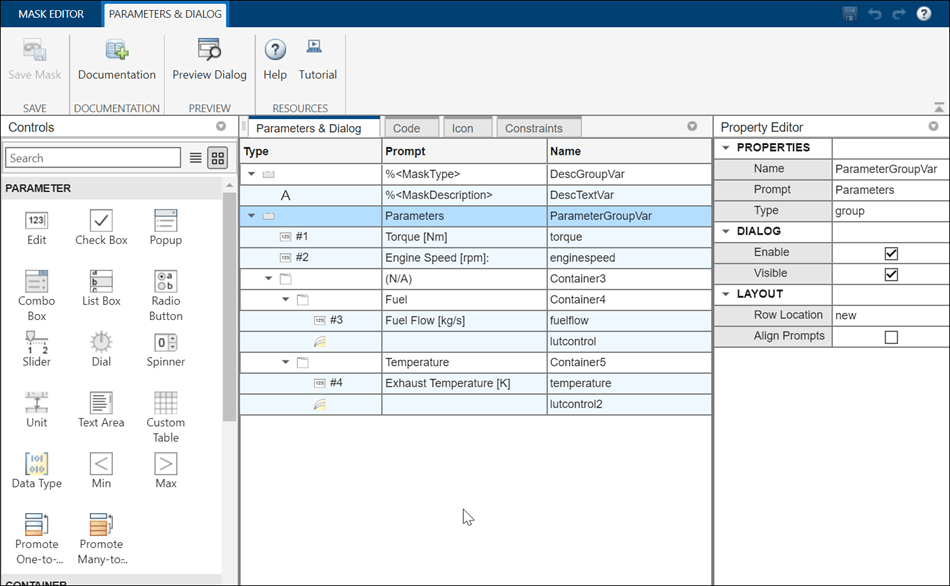Open the Code tab
Screen dimensions: 950x586
(x=406, y=128)
